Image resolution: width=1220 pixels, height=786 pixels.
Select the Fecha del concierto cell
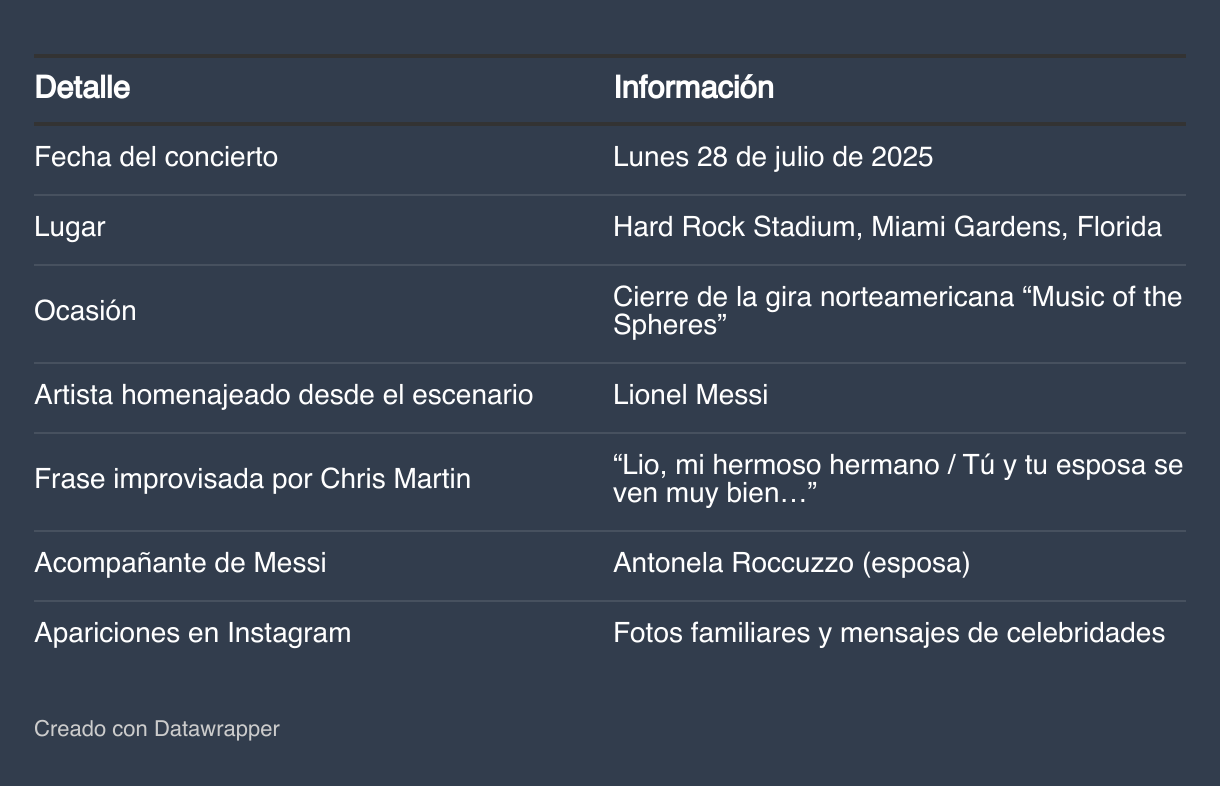pos(156,157)
